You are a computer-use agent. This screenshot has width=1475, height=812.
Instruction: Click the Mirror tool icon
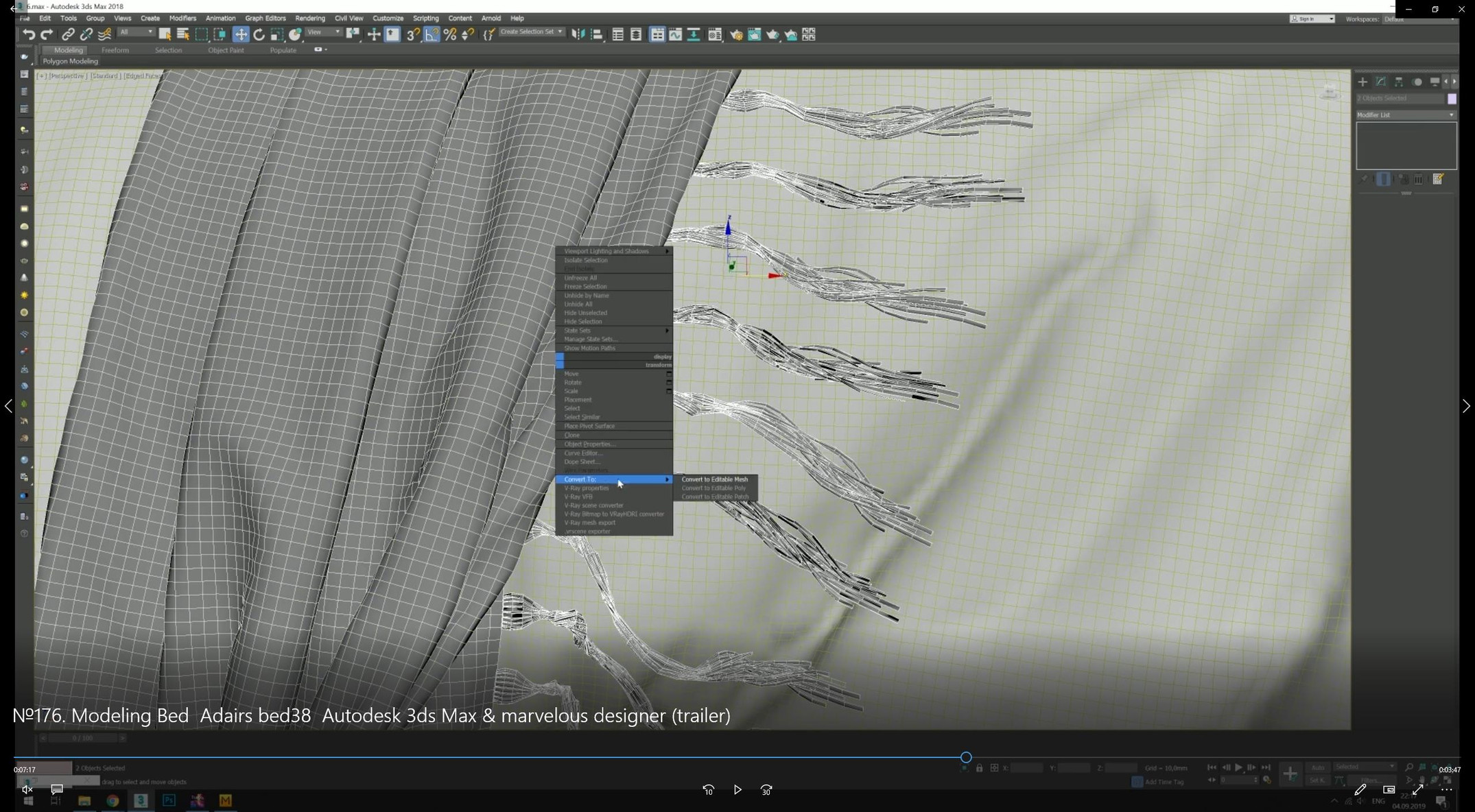(578, 34)
